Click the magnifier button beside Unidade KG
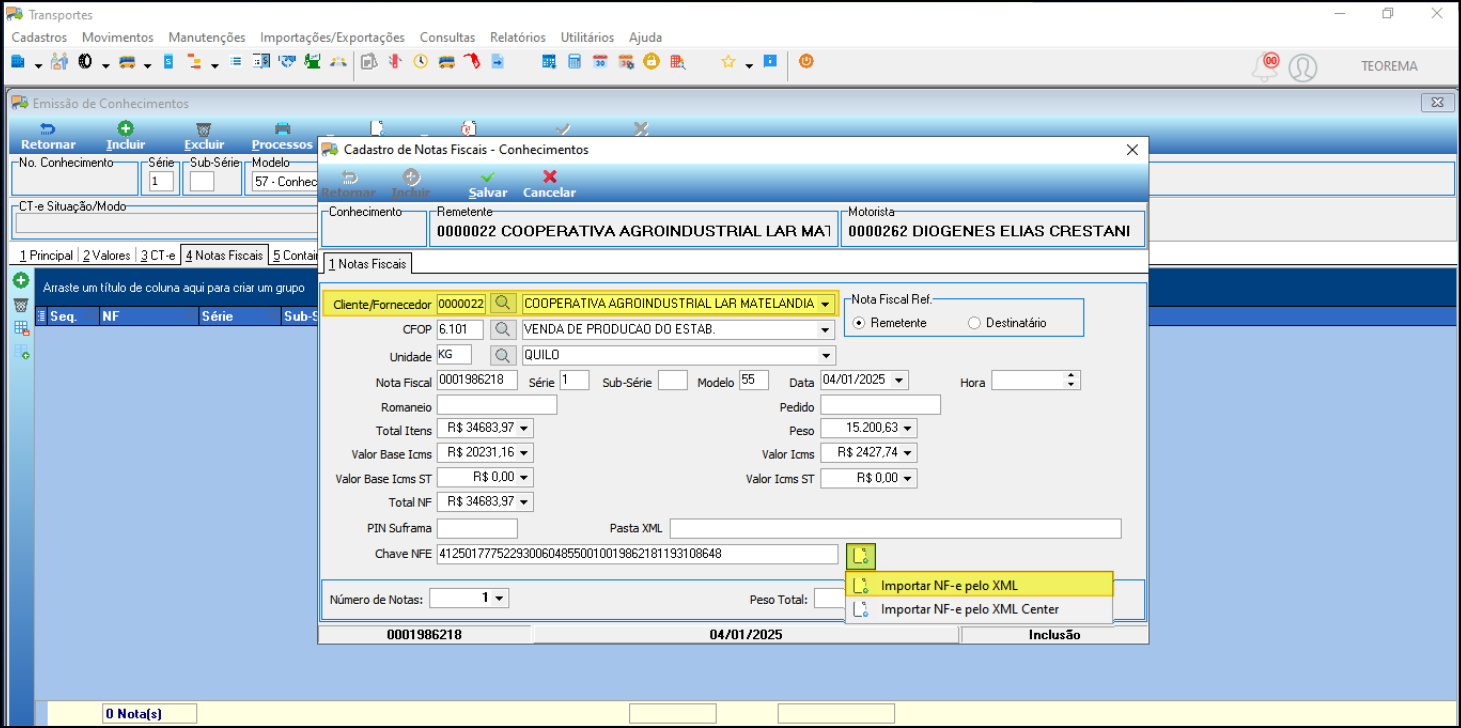This screenshot has height=728, width=1461. (504, 356)
